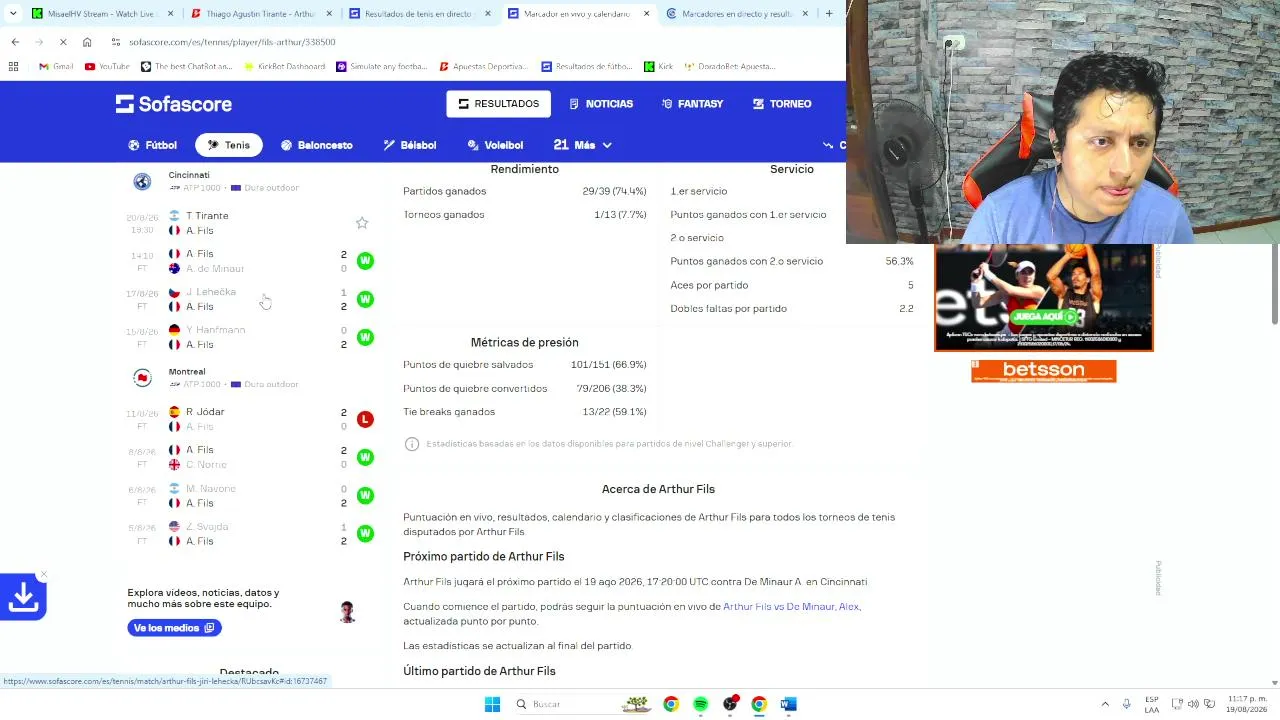The width and height of the screenshot is (1280, 720).
Task: Click the statistics info icon
Action: click(x=412, y=444)
